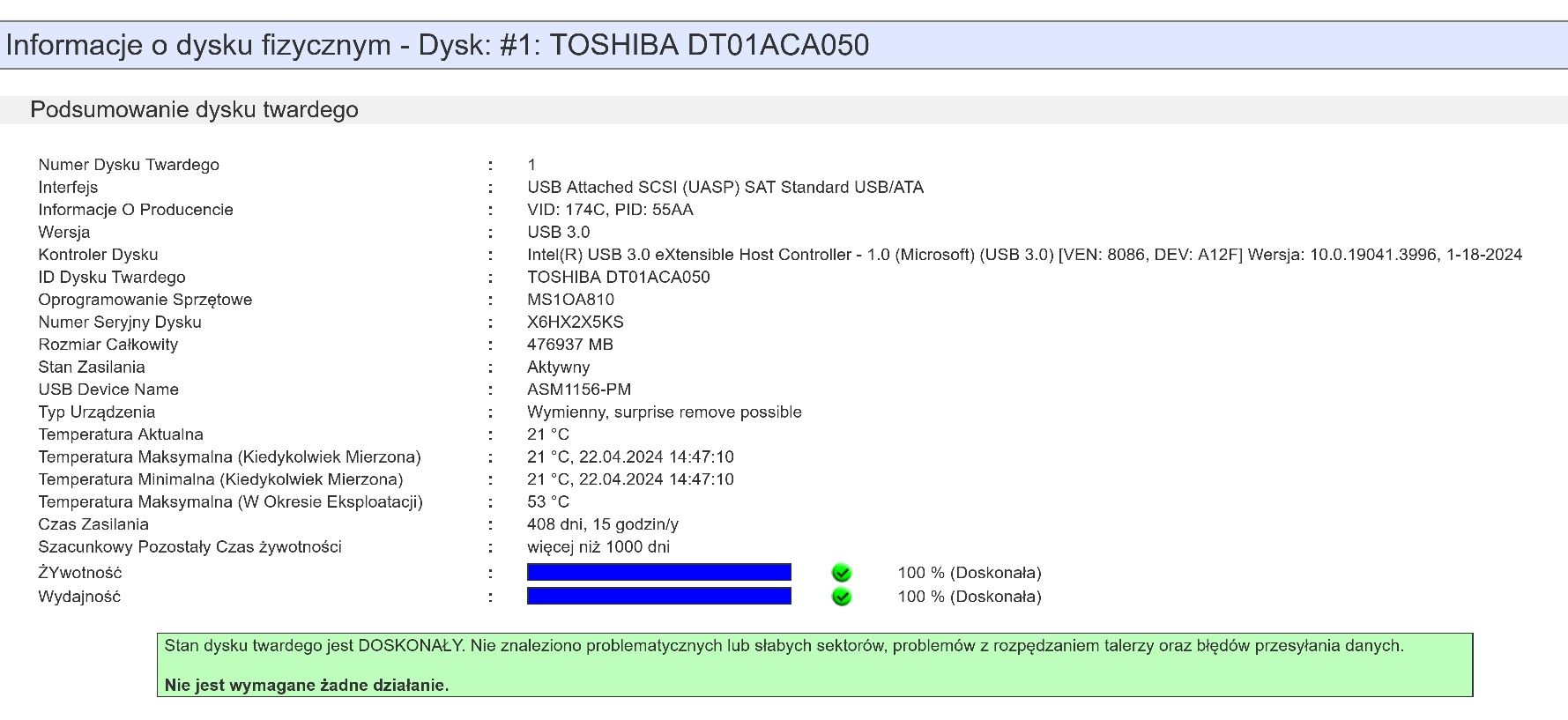Select the interface value 'USB Attached SCSI (UASP) SAT Standard USB/ATA'
Viewport: 1568px width, 720px height.
pyautogui.click(x=725, y=187)
